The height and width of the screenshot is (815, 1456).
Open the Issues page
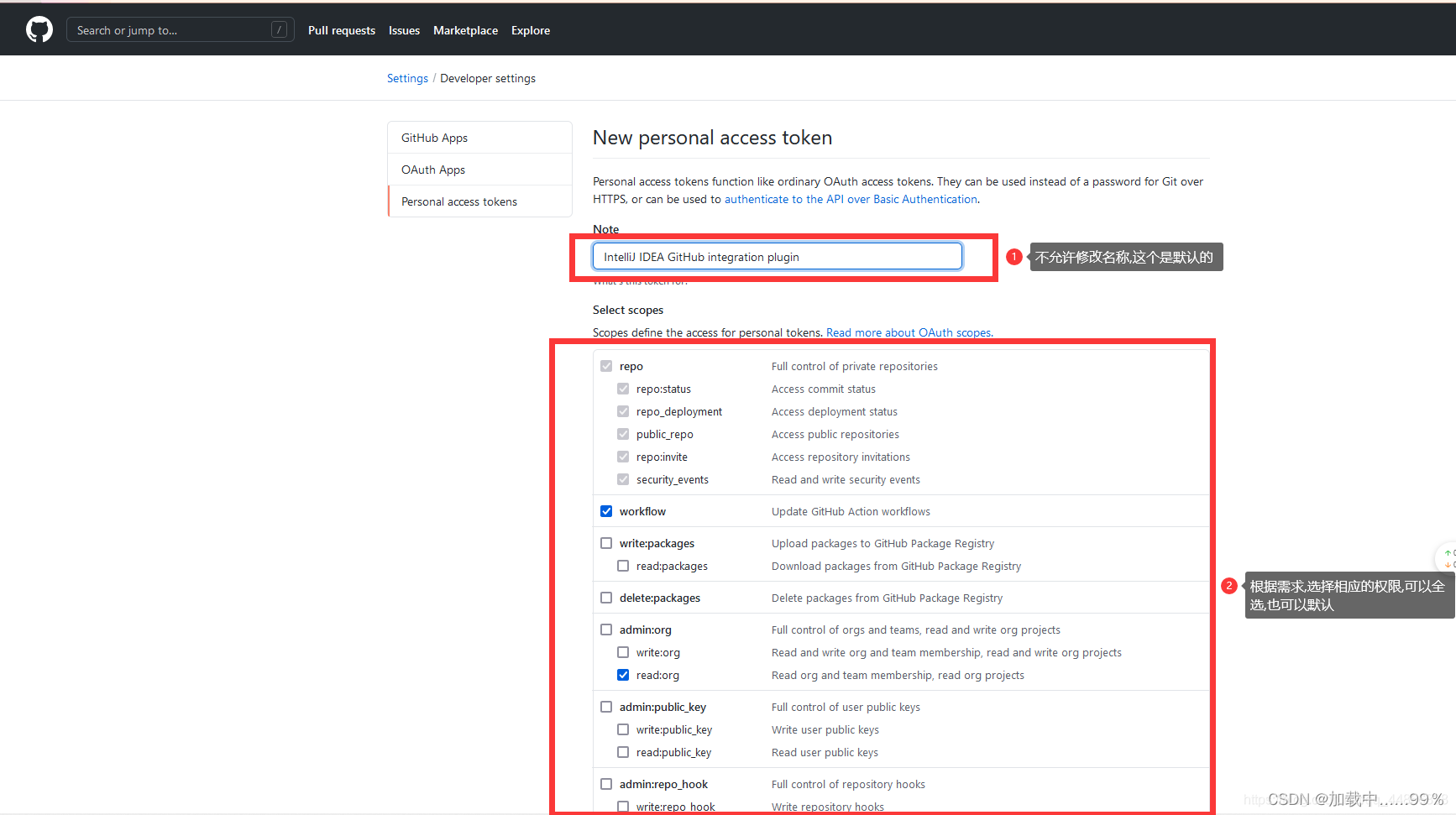[404, 29]
